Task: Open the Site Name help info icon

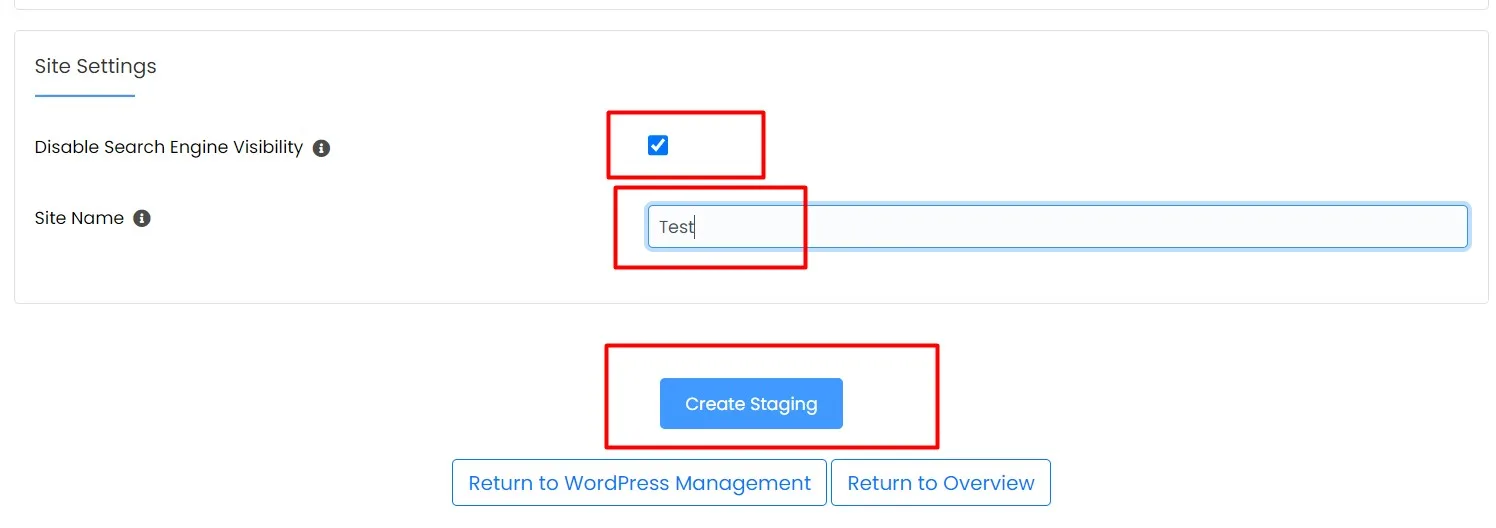Action: click(142, 218)
